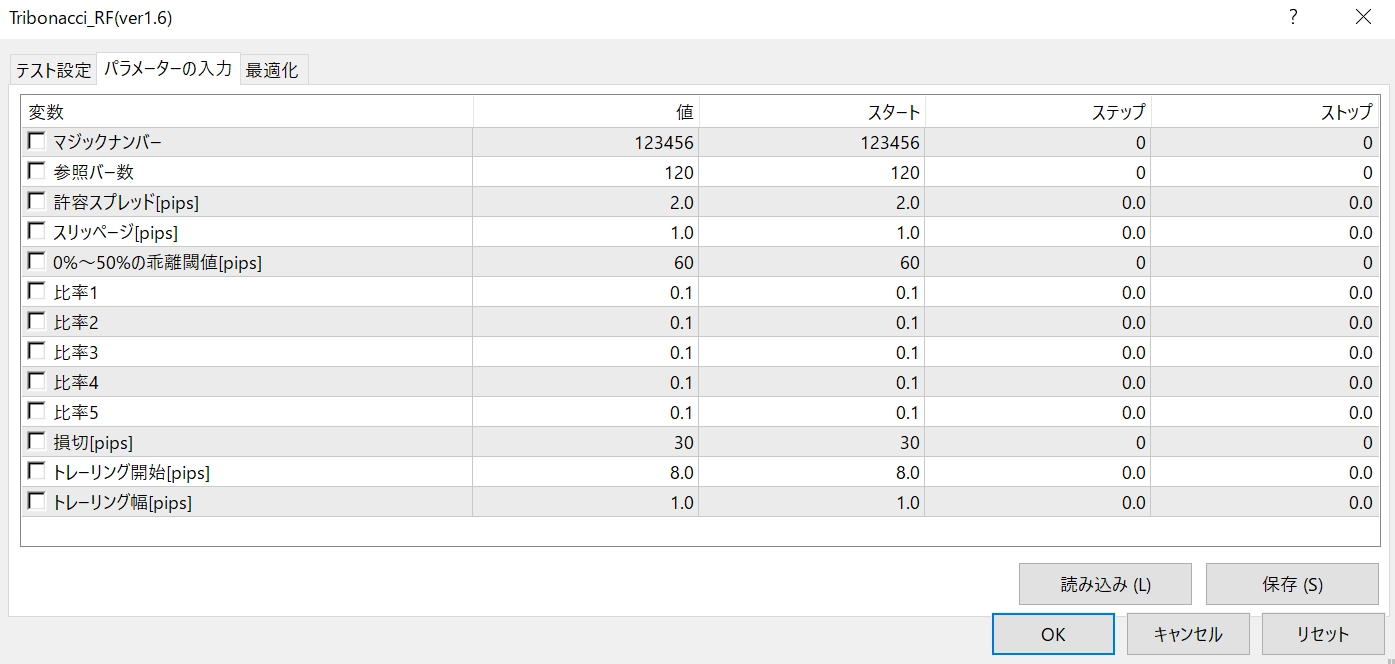
Task: Click the 値 cell for 参照バー数
Action: click(586, 172)
